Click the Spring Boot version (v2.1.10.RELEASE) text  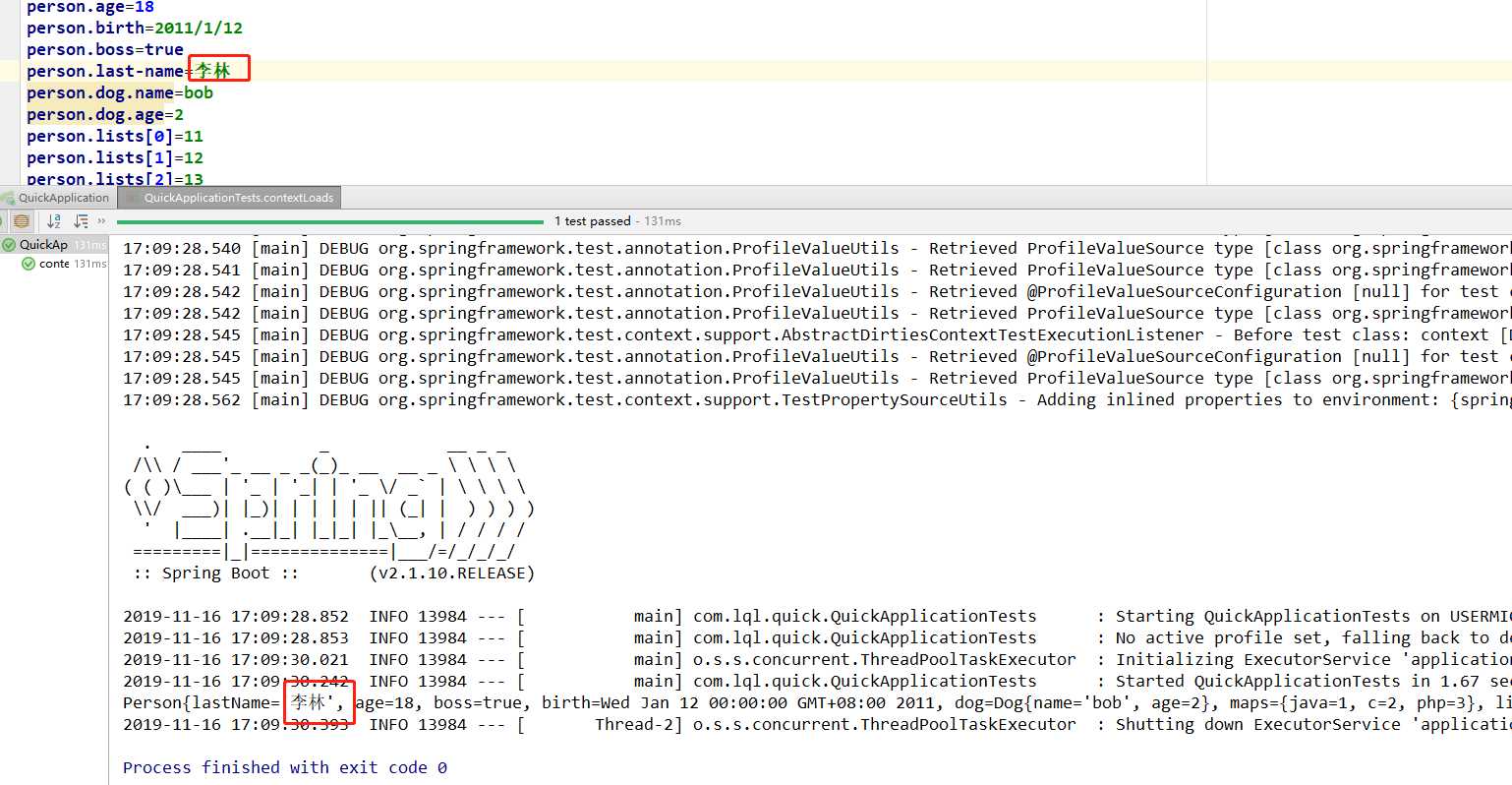[452, 574]
